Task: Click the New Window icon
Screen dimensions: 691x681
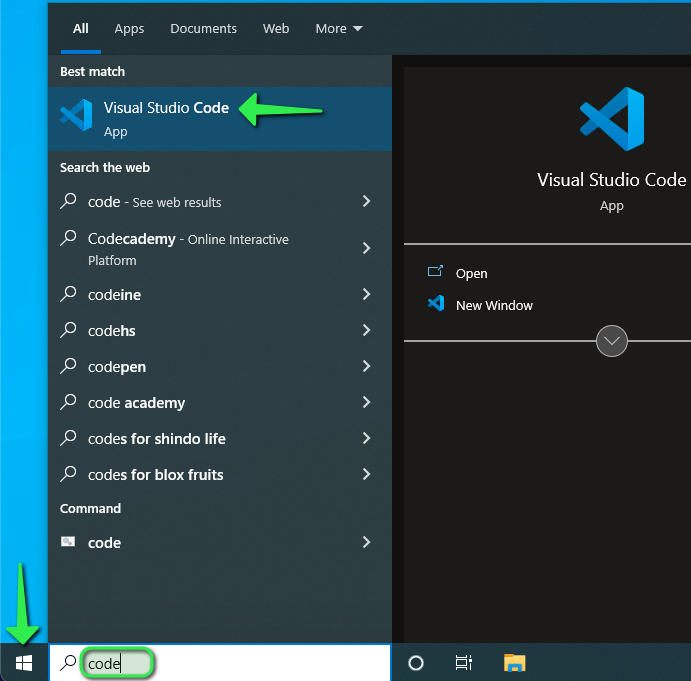Action: (x=435, y=304)
